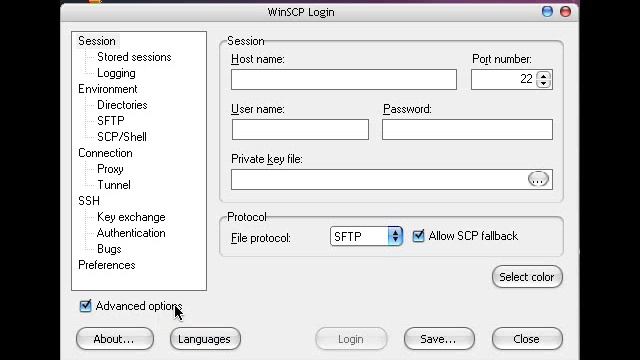Select the SSH tree node

pos(89,201)
